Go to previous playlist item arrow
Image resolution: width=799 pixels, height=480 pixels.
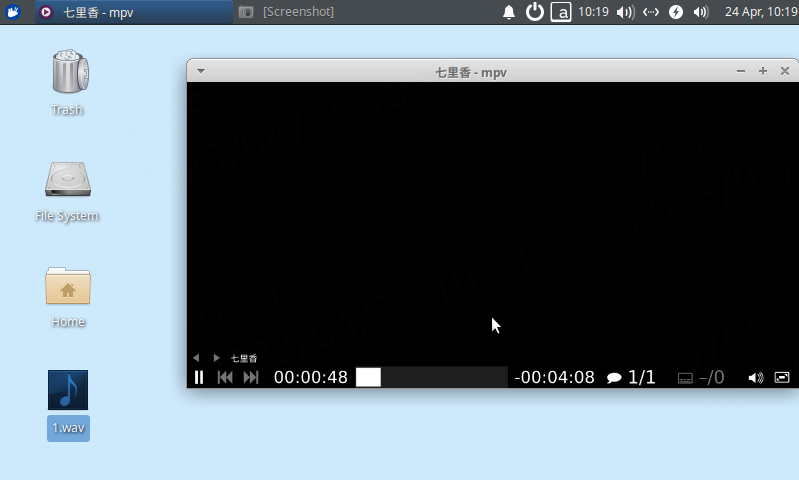pyautogui.click(x=196, y=358)
